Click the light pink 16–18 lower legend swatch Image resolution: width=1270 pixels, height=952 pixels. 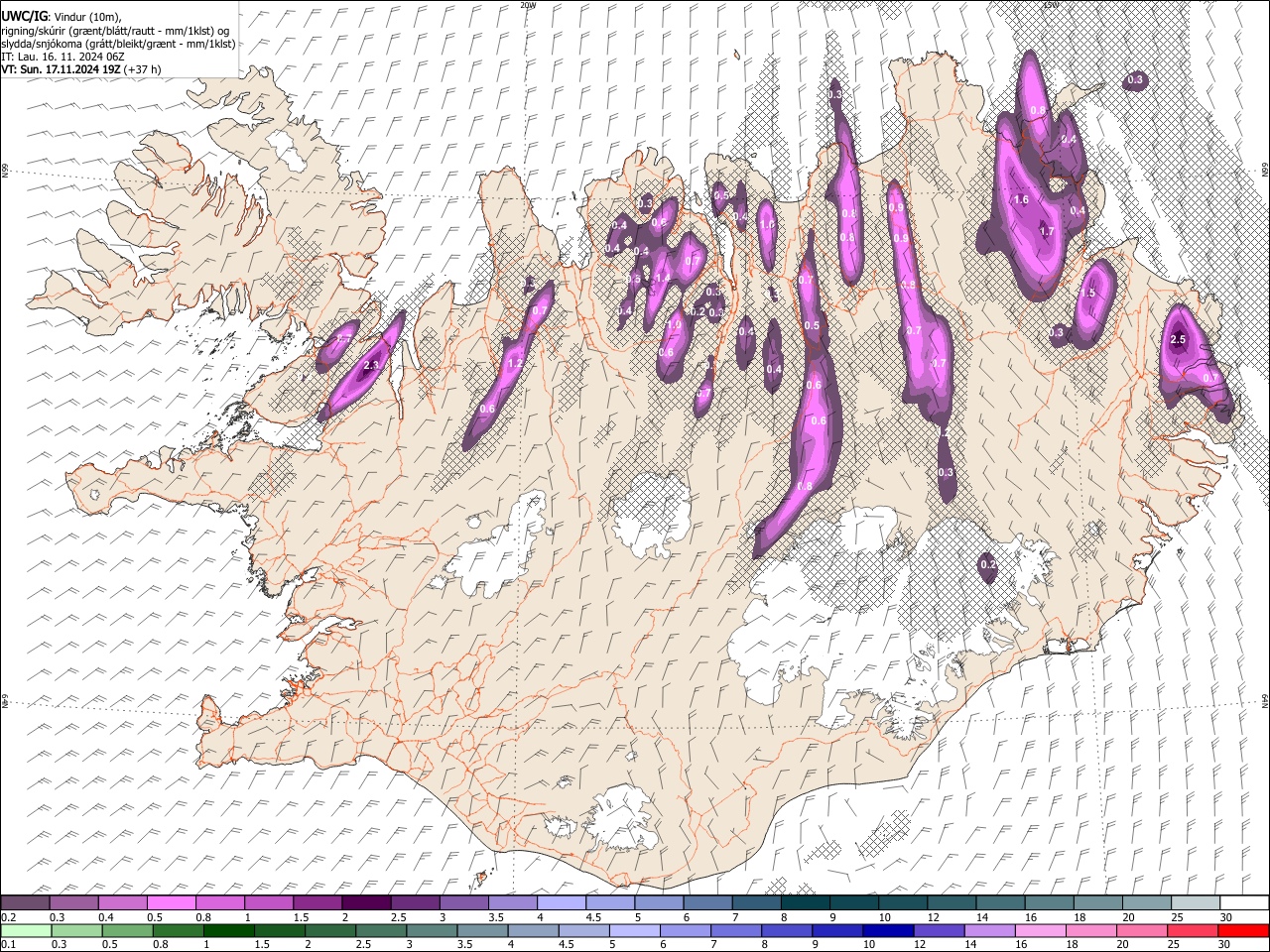(x=1040, y=930)
